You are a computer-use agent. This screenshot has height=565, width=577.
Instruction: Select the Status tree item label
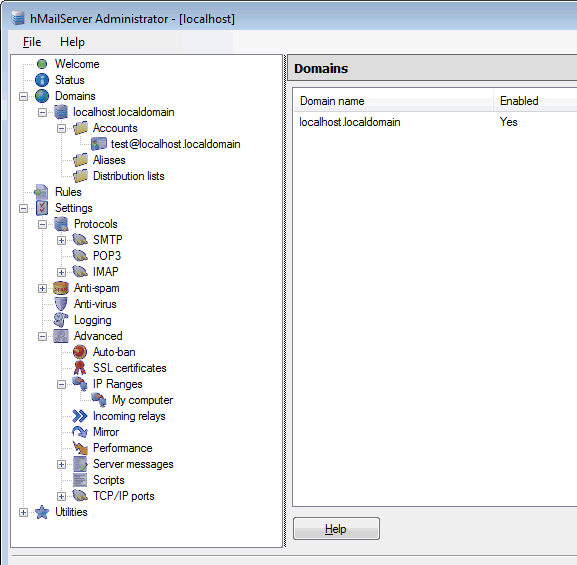tap(70, 80)
